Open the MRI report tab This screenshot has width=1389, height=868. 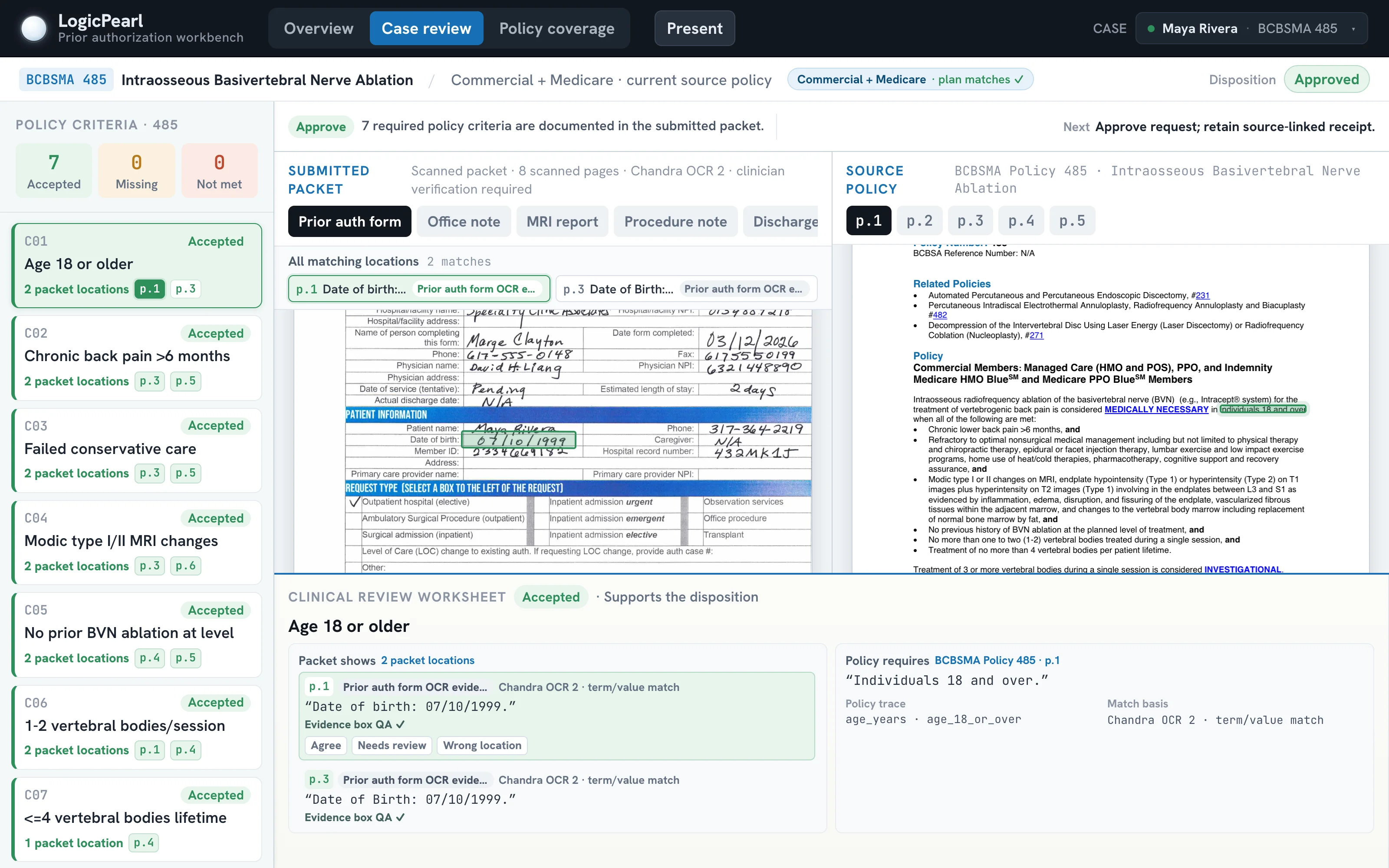[562, 222]
